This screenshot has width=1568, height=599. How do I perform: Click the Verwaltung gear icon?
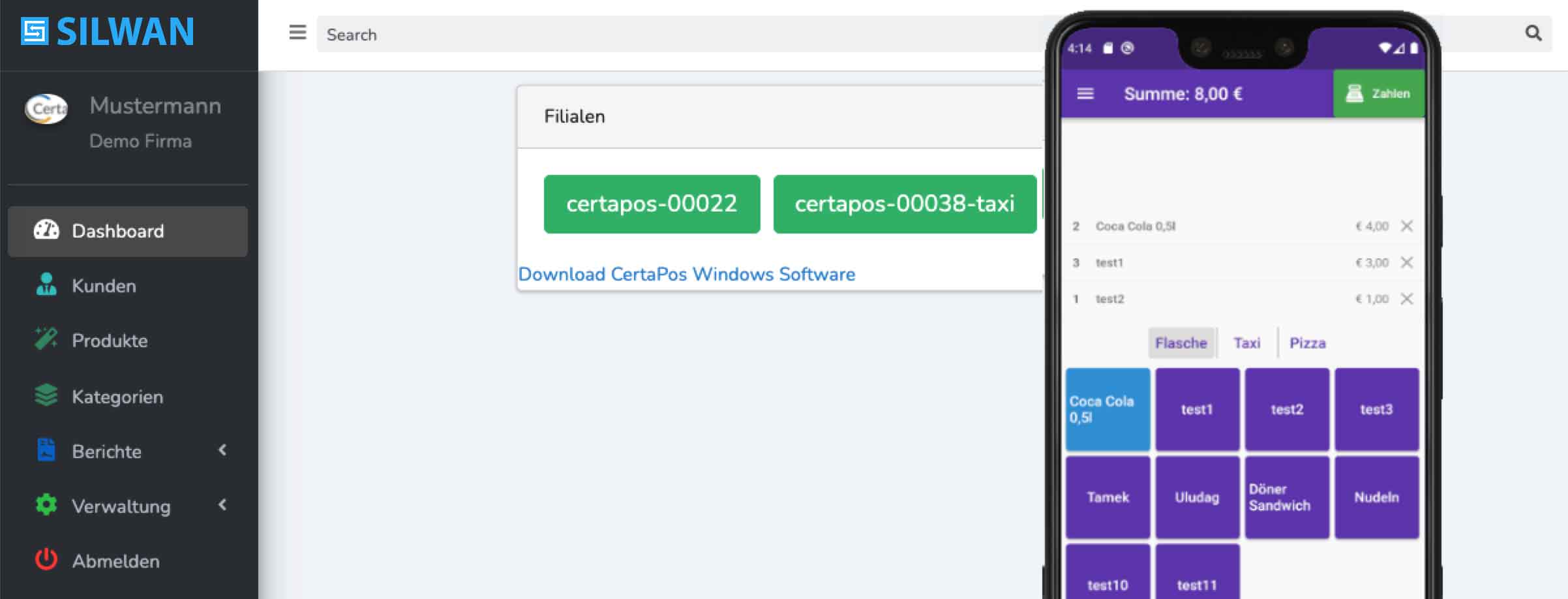tap(46, 505)
